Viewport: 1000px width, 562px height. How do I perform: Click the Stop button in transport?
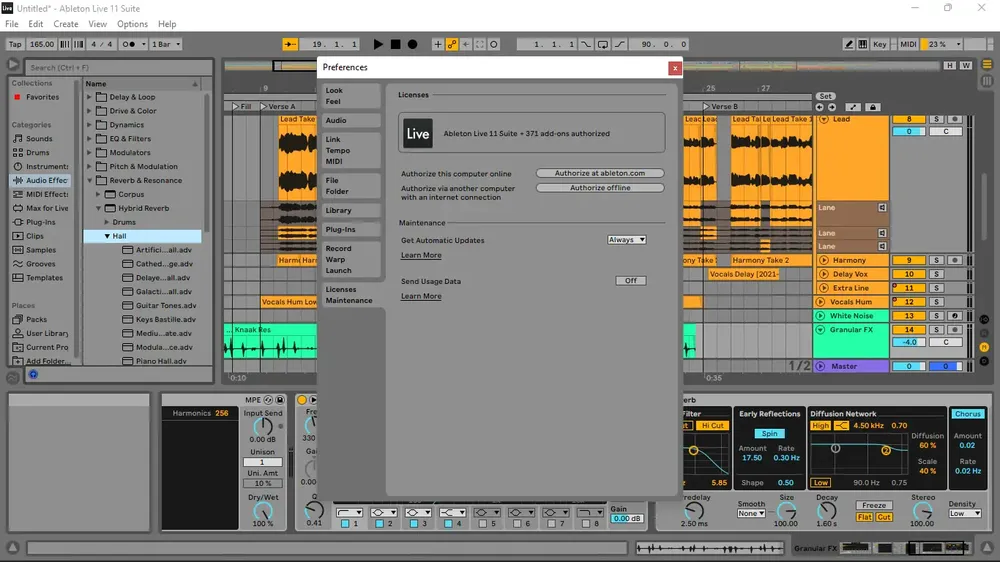(x=395, y=44)
